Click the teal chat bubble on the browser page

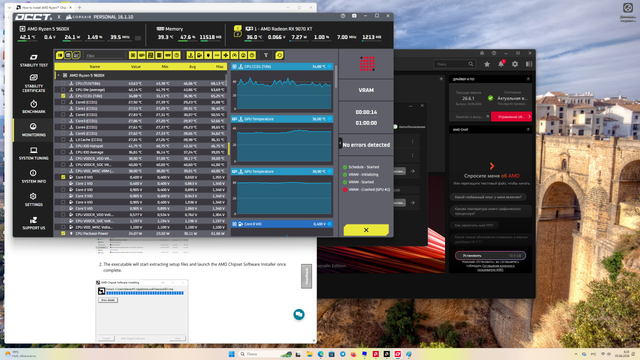(x=299, y=314)
